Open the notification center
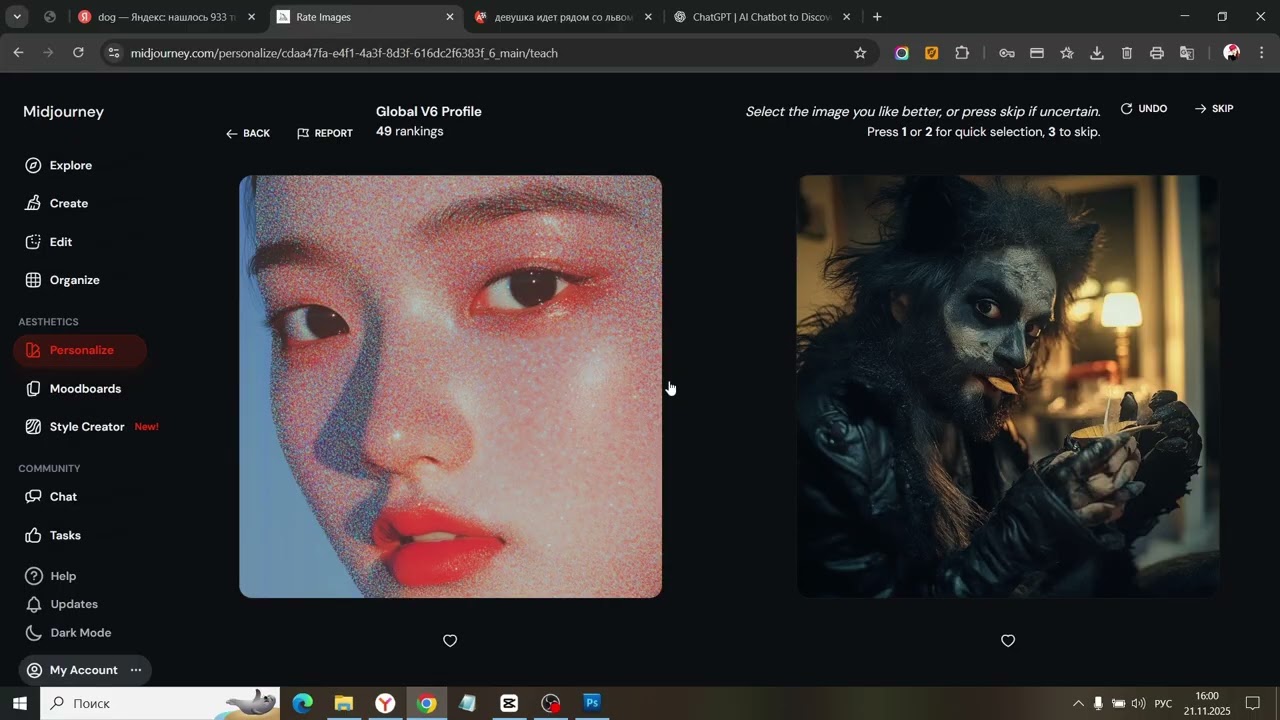Viewport: 1280px width, 720px height. 1252,703
